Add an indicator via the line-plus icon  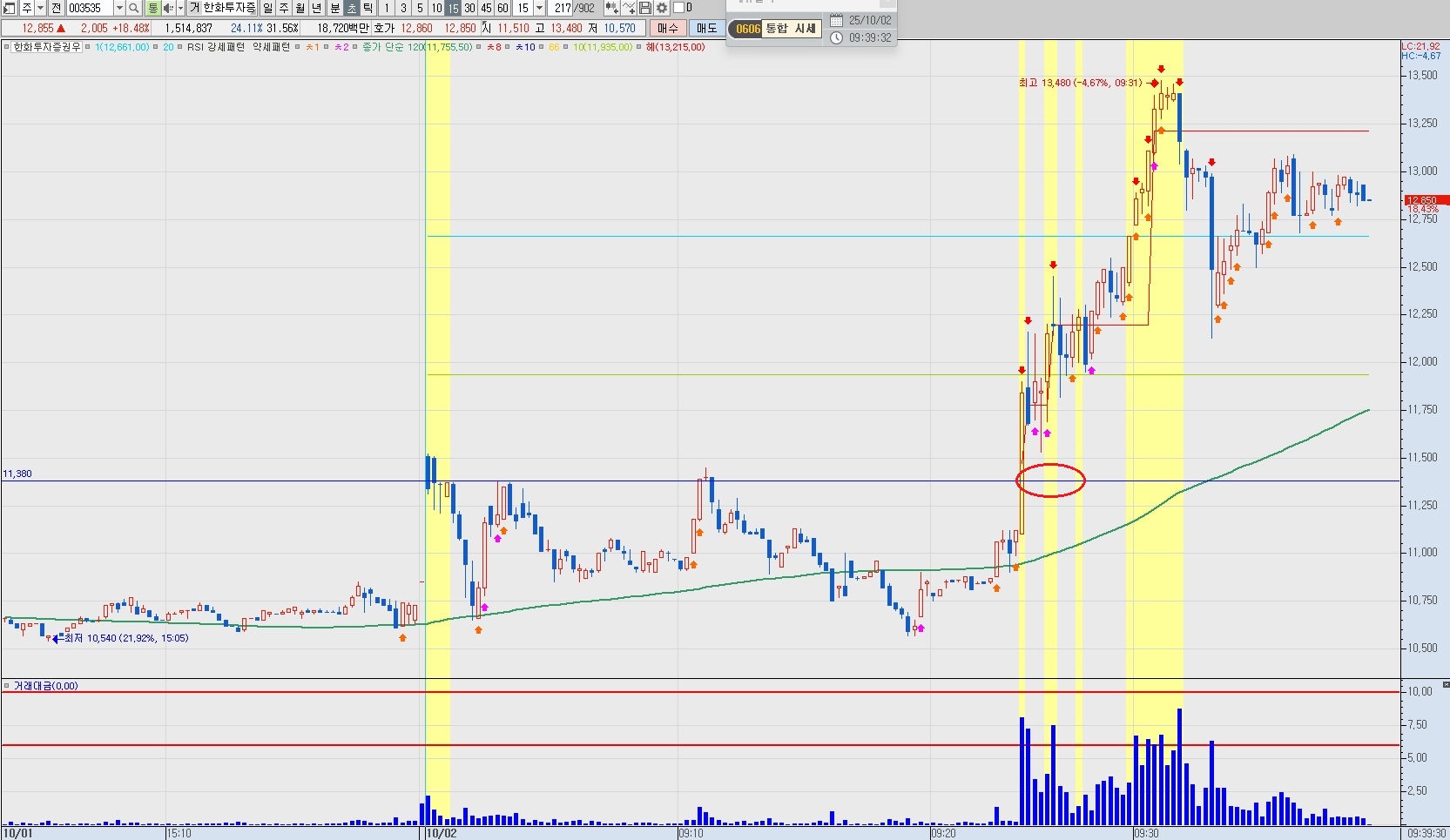point(630,8)
